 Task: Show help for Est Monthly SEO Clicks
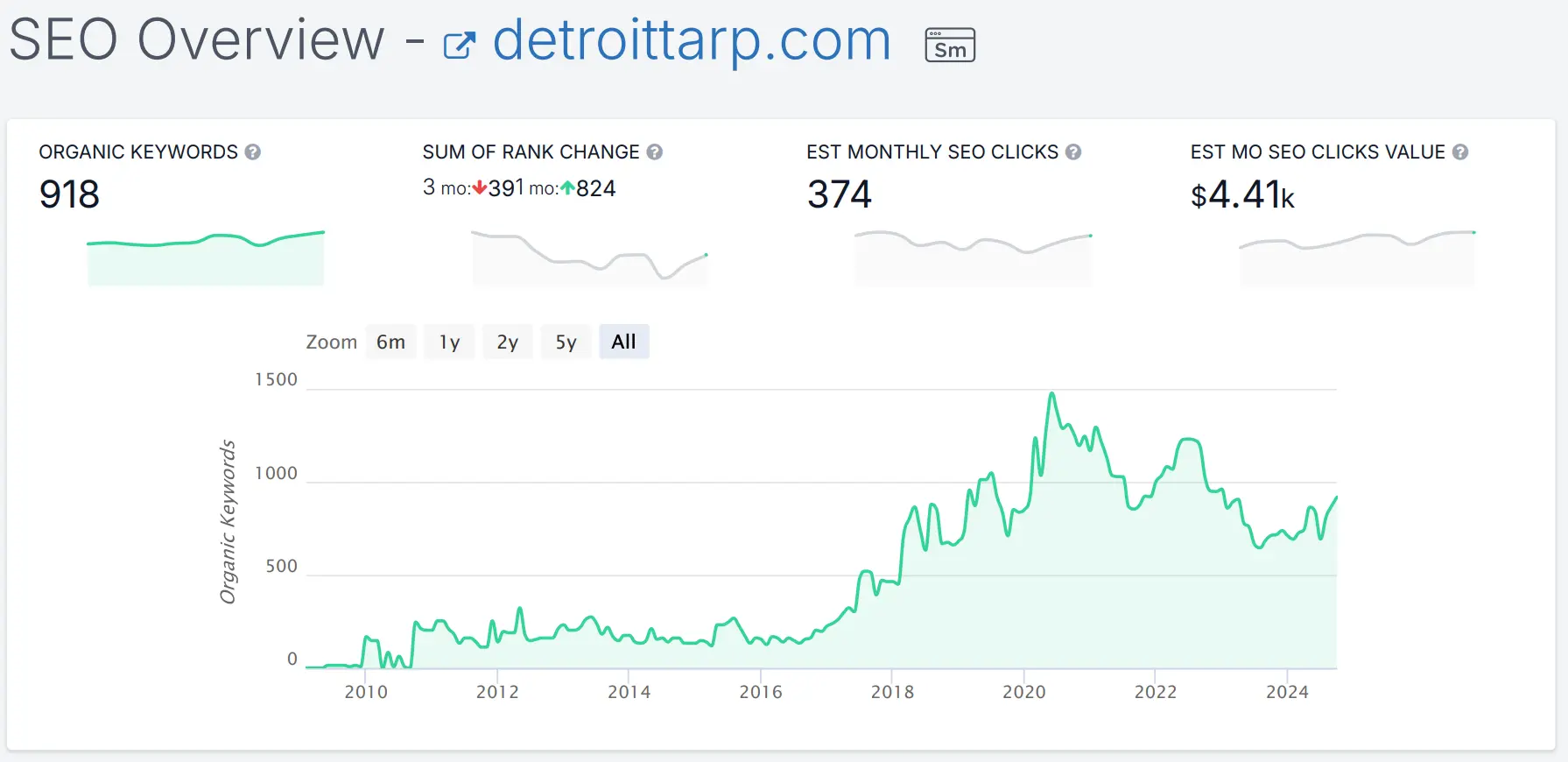(1073, 152)
